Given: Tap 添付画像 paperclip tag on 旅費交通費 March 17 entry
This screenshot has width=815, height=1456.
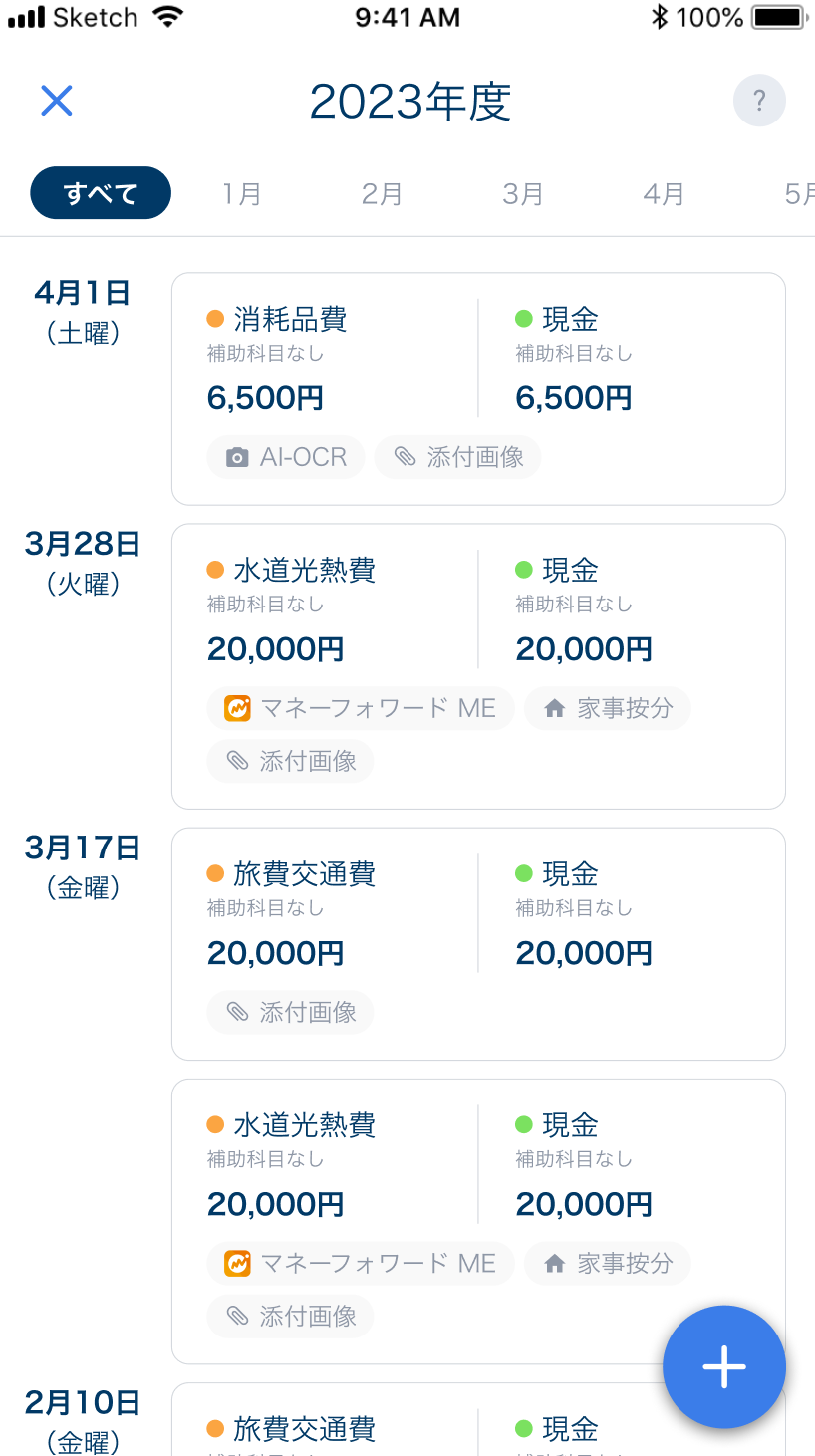Looking at the screenshot, I should [290, 1012].
